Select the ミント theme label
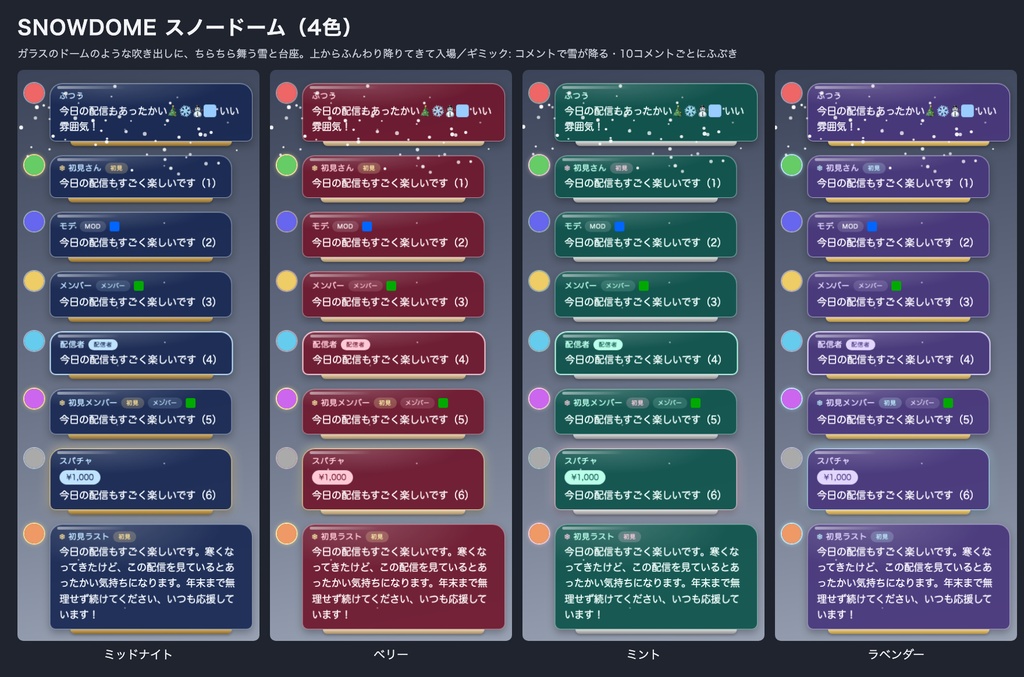Image resolution: width=1024 pixels, height=677 pixels. (643, 654)
